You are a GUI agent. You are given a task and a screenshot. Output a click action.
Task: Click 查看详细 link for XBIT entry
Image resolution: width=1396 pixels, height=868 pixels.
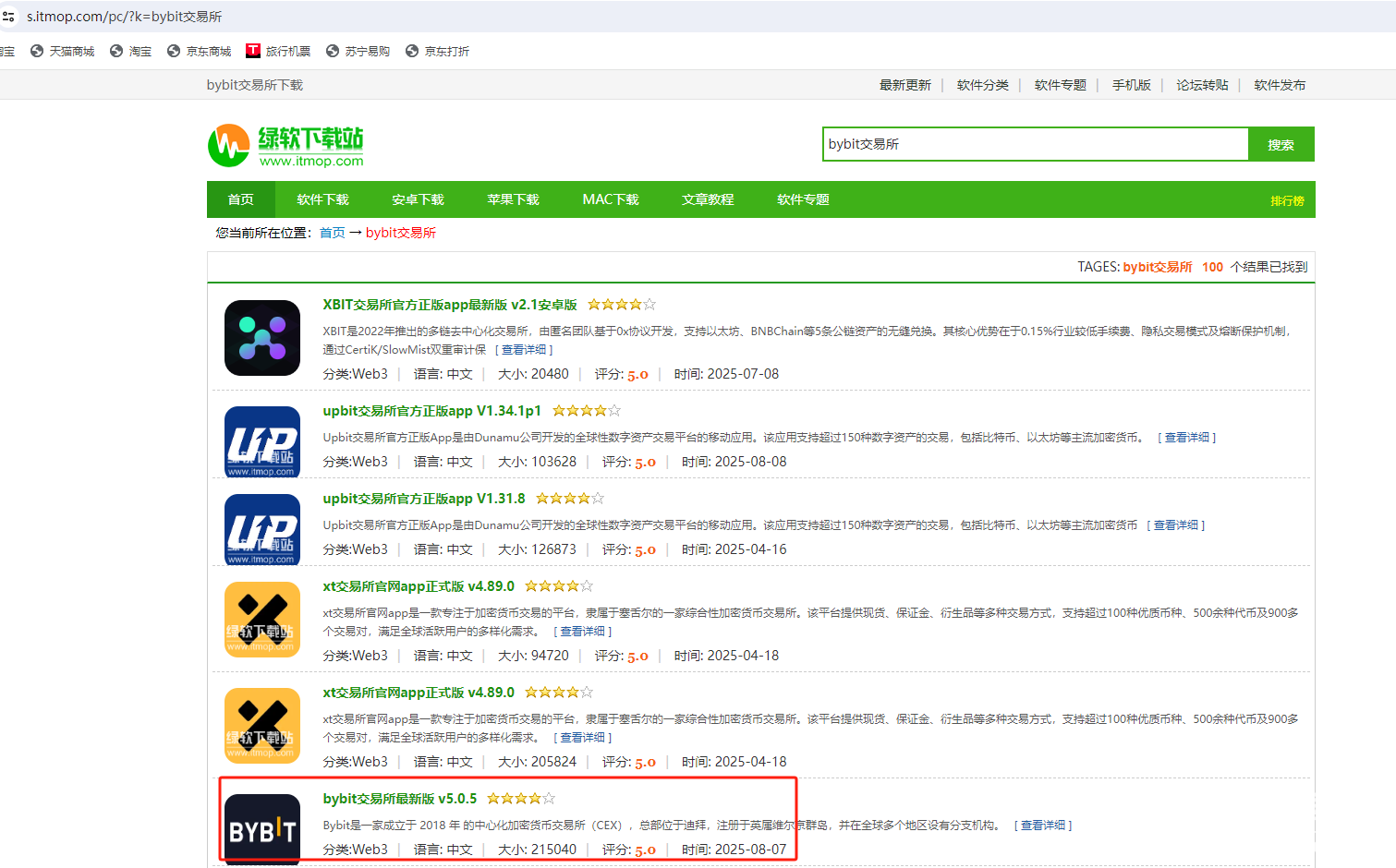[x=524, y=350]
